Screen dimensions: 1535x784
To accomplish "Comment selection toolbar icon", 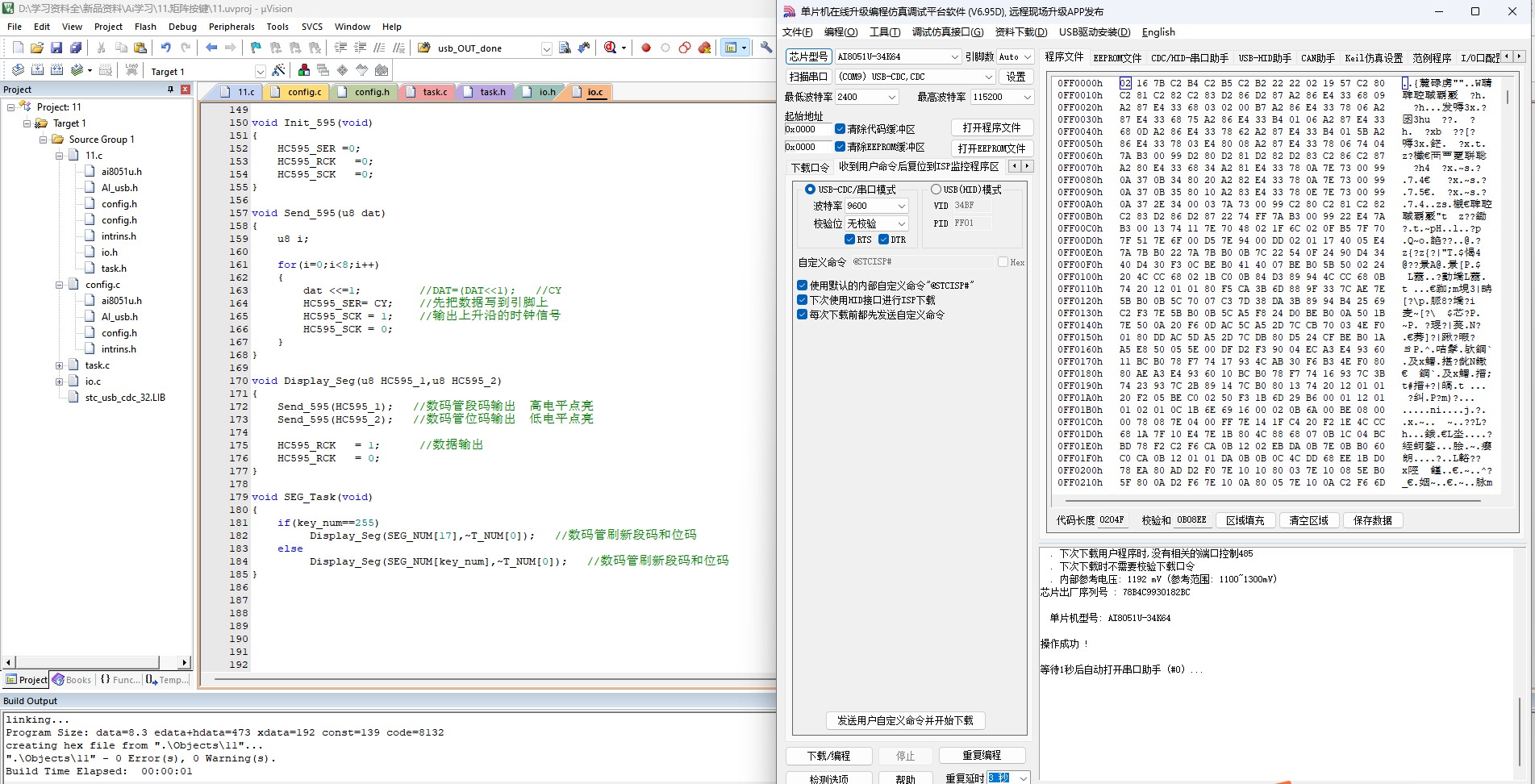I will pos(379,48).
